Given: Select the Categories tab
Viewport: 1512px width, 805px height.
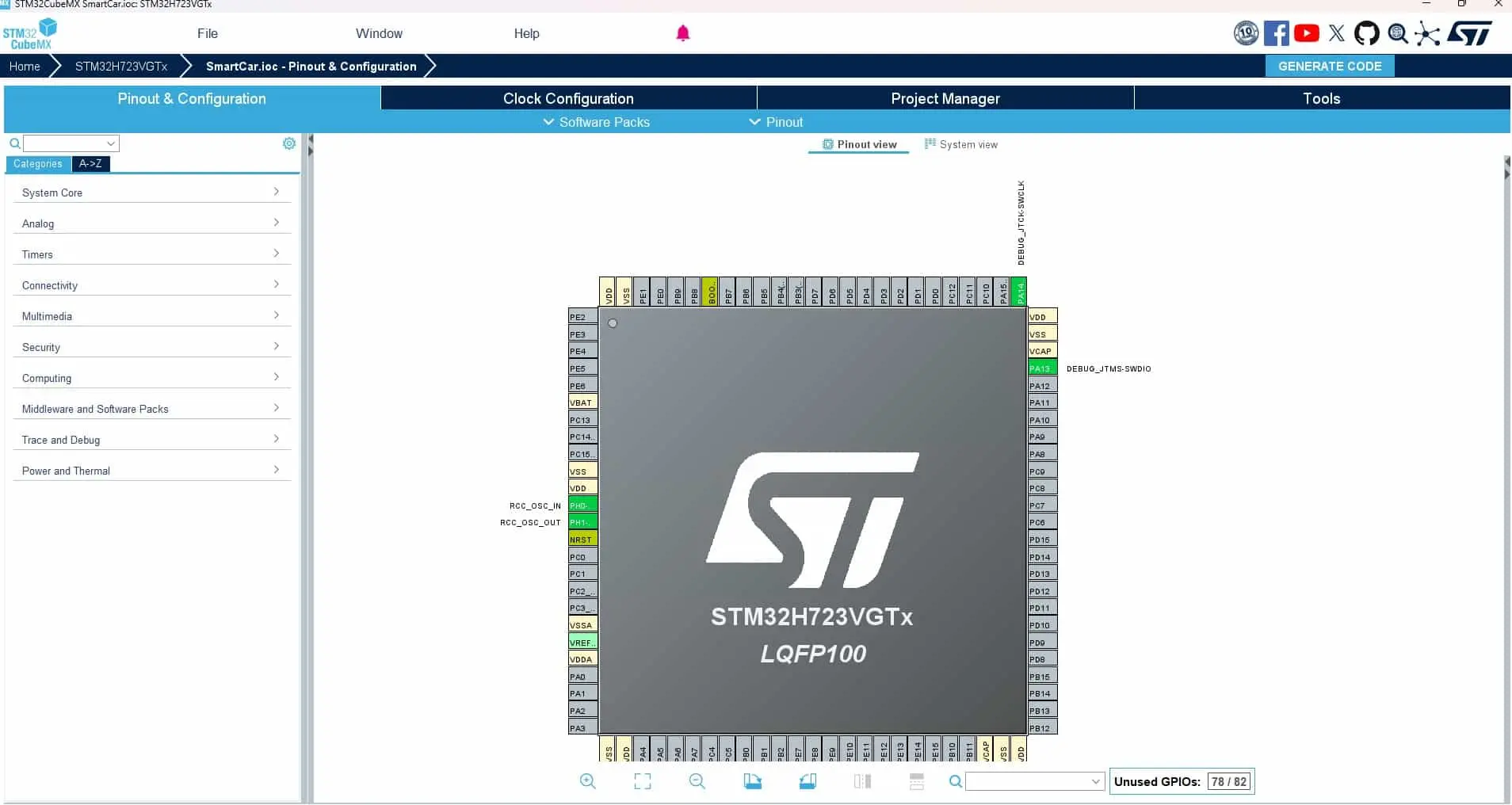Looking at the screenshot, I should (38, 164).
